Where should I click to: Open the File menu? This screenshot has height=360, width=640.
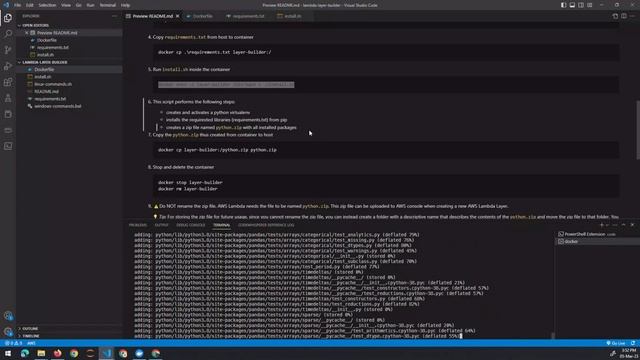pos(18,5)
